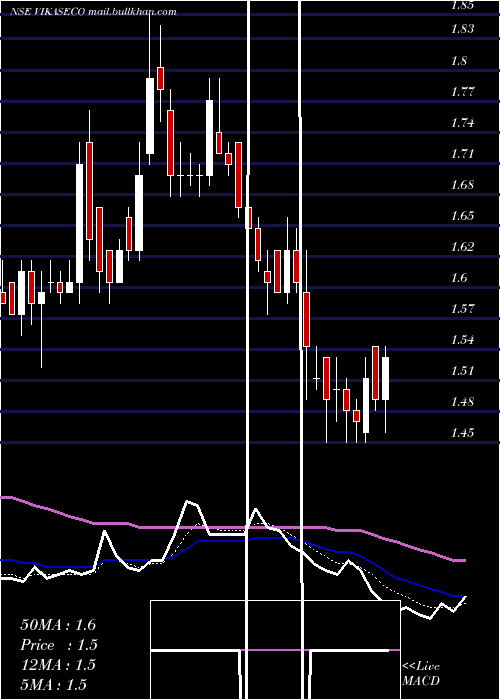This screenshot has height=700, width=500.
Task: Click the 12MA : 1.5 legend entry
Action: tap(58, 665)
